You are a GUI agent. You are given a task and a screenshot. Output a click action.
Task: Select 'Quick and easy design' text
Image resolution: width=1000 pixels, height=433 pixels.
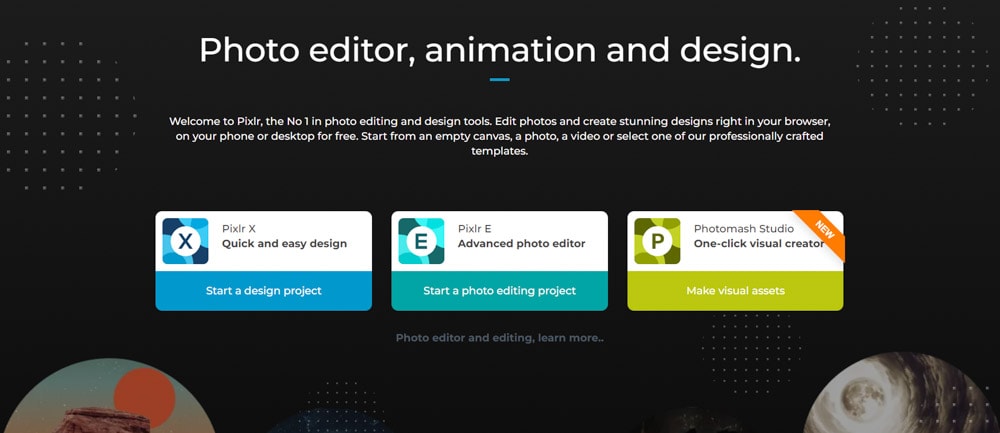click(x=284, y=244)
